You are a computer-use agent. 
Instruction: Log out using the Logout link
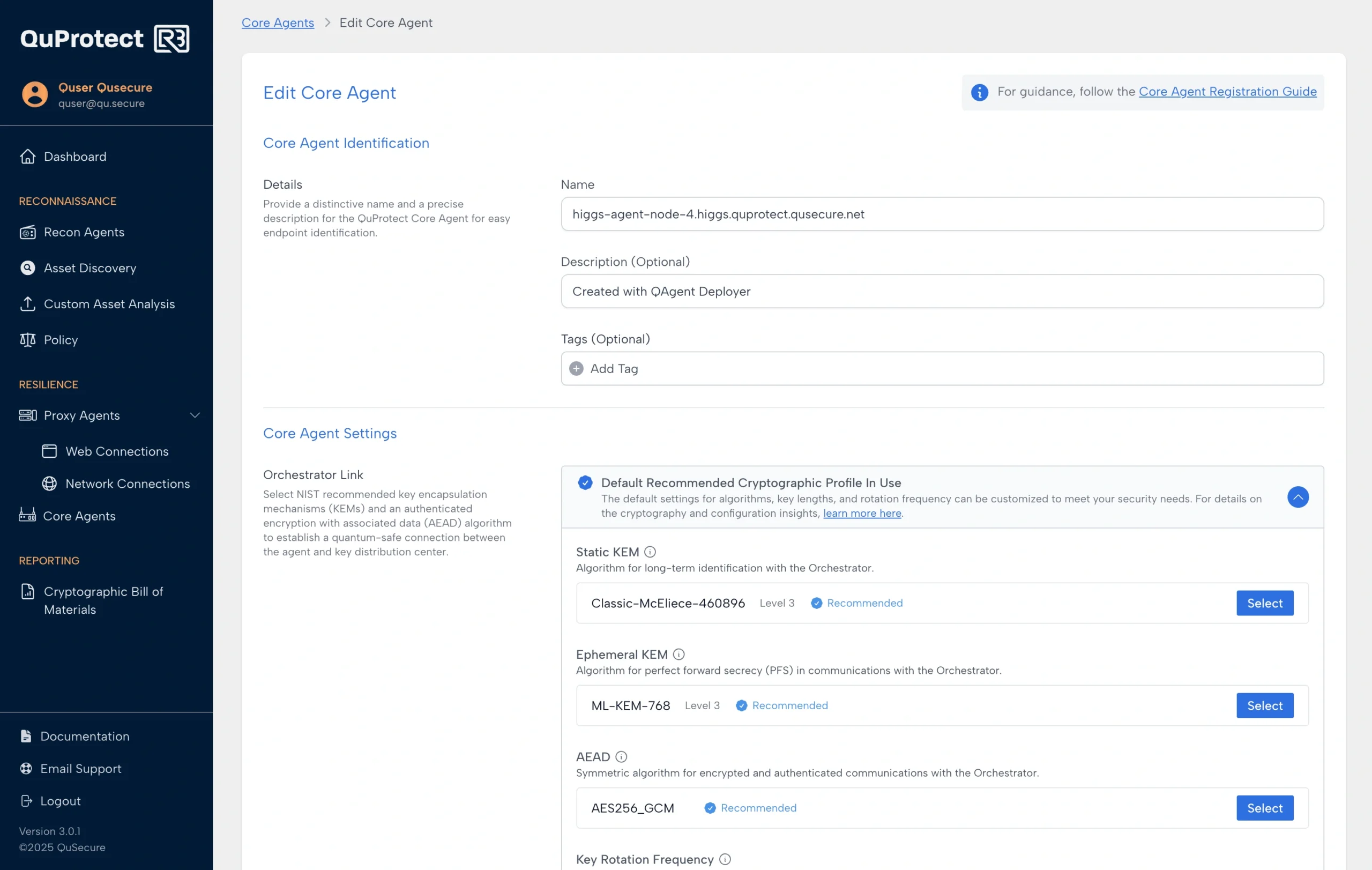(60, 800)
